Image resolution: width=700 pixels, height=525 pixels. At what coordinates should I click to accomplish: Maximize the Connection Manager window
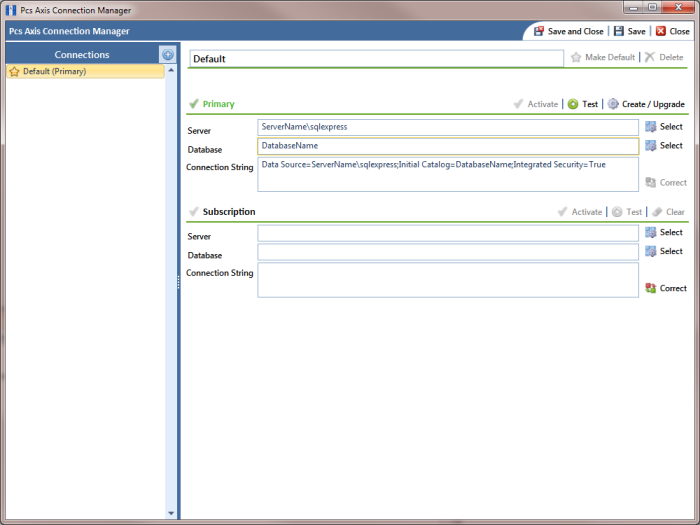(x=652, y=7)
